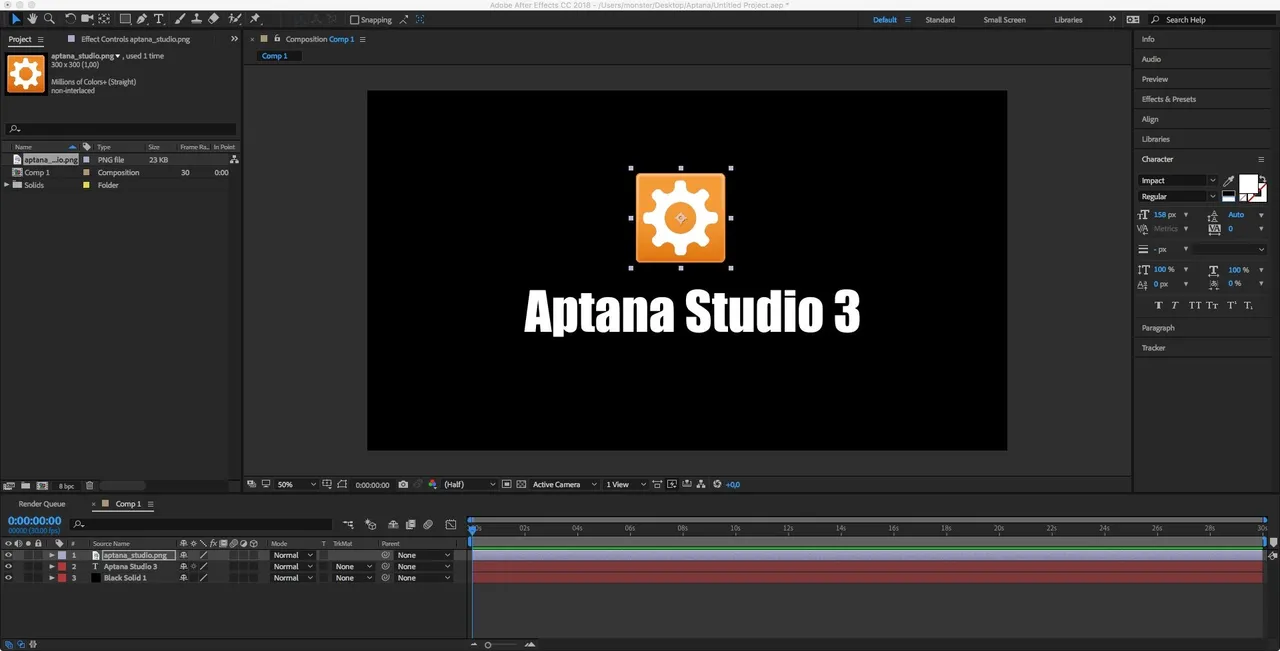
Task: Select the Roto Brush tool
Action: tap(235, 19)
